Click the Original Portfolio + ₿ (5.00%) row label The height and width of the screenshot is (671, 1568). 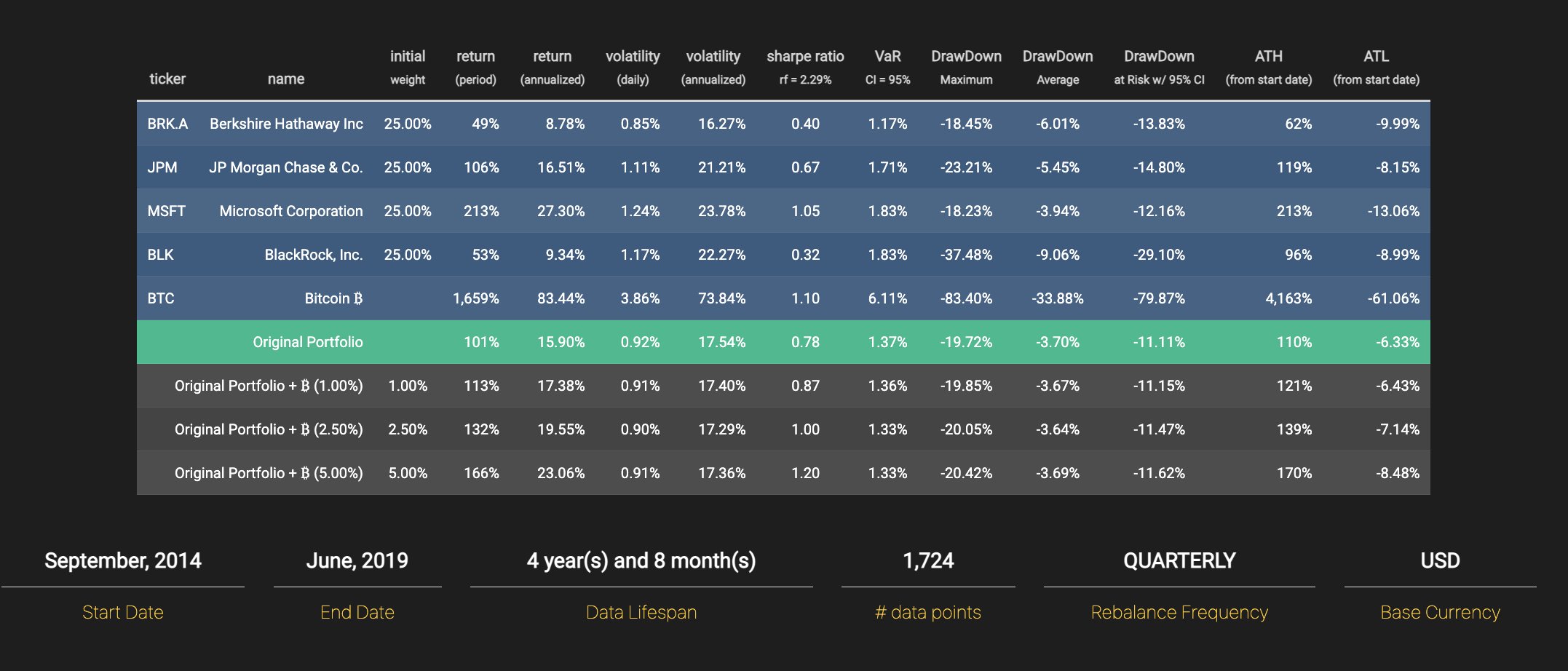click(x=269, y=473)
